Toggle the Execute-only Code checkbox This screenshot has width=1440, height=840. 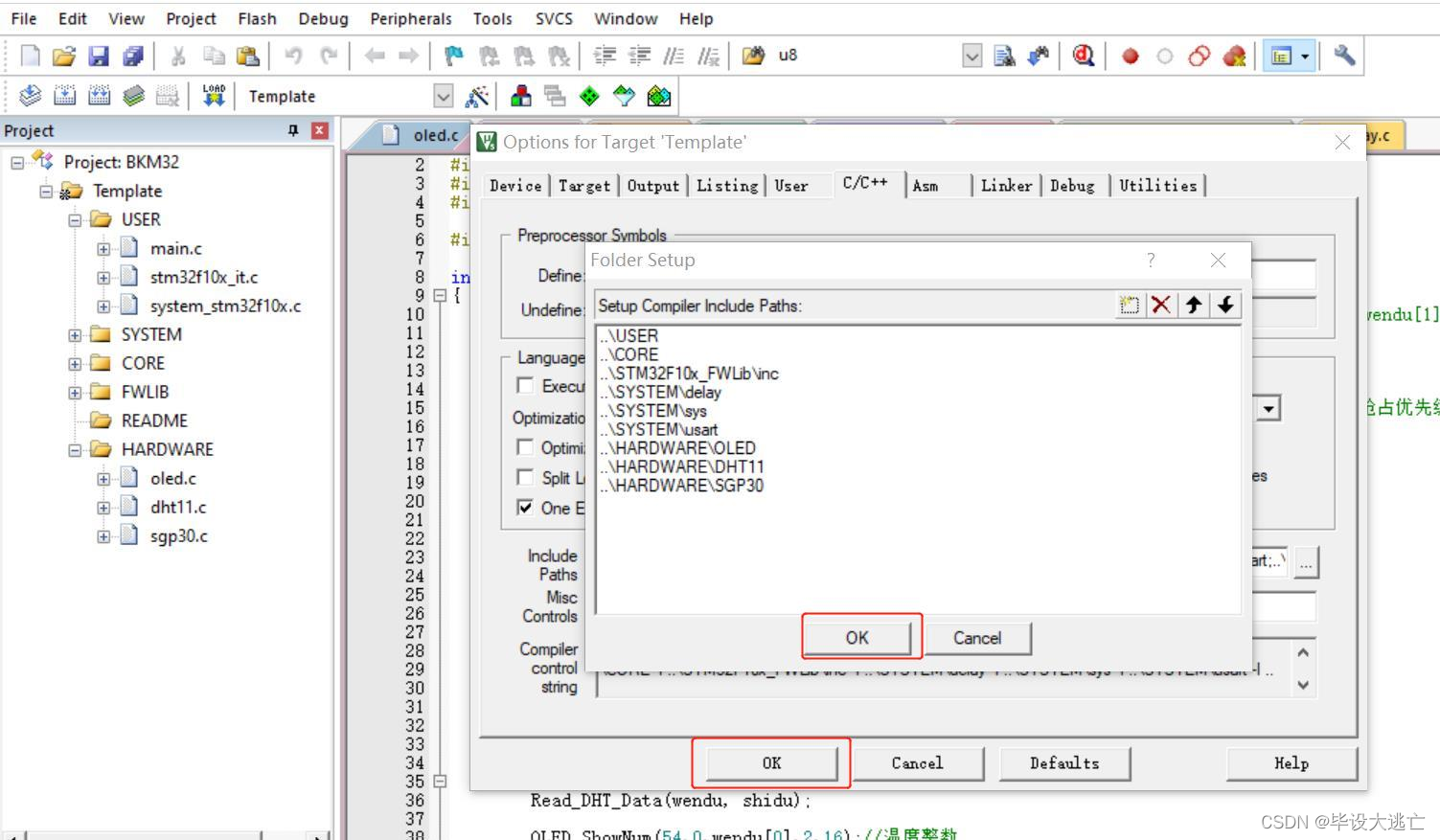(525, 385)
